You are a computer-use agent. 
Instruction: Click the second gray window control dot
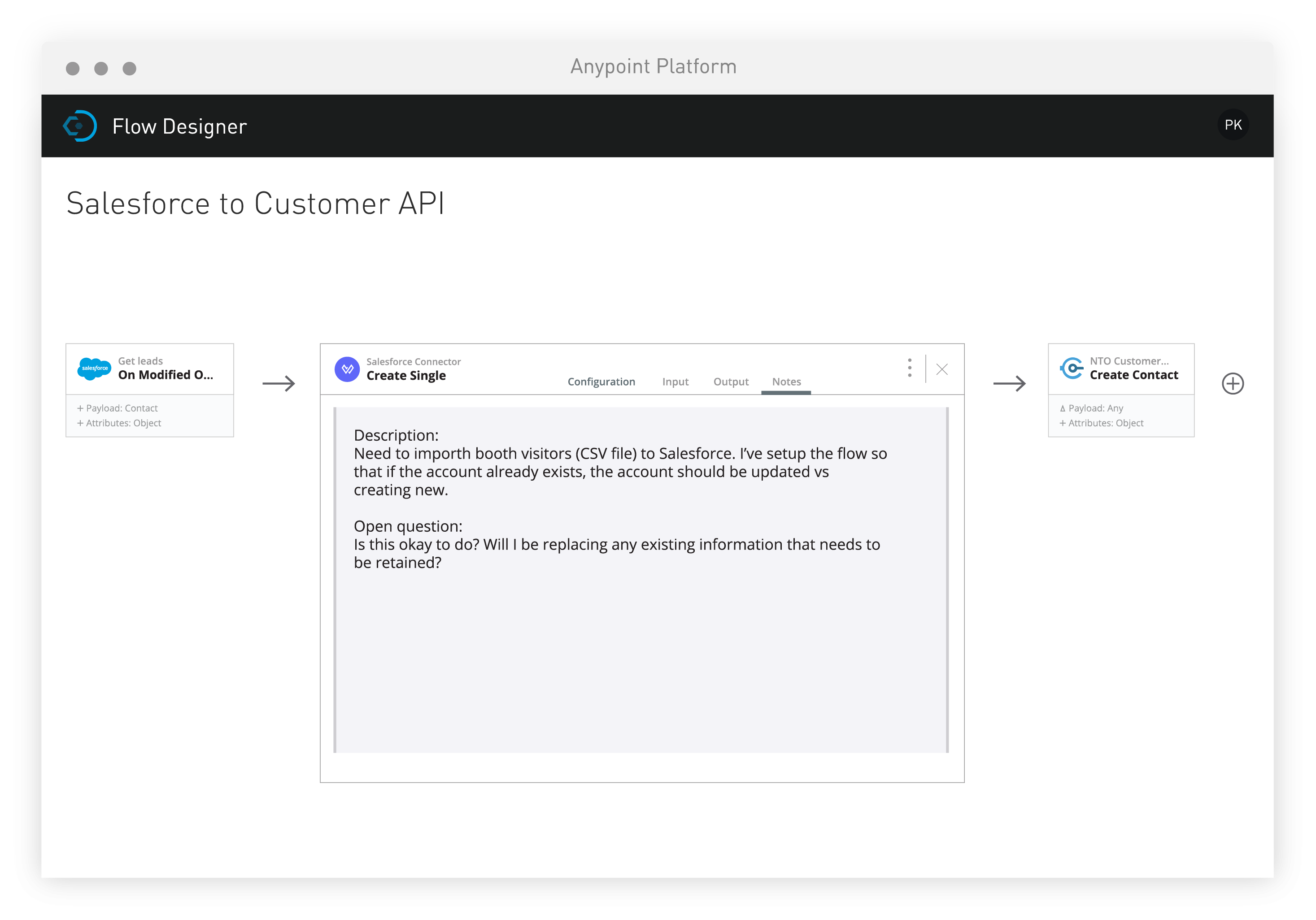coord(101,69)
